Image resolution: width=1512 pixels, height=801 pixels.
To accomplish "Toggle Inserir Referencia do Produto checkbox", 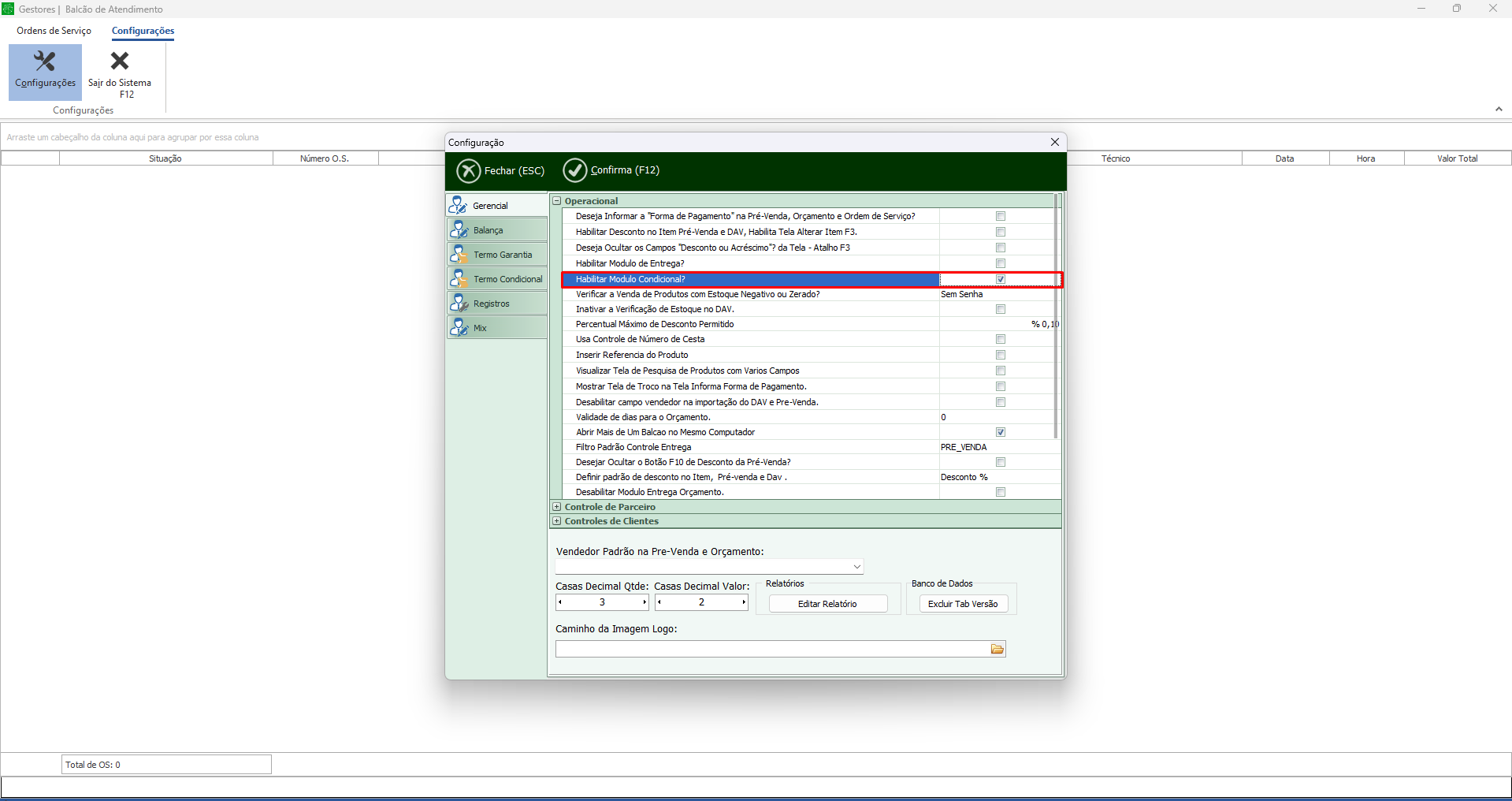I will coord(1001,355).
